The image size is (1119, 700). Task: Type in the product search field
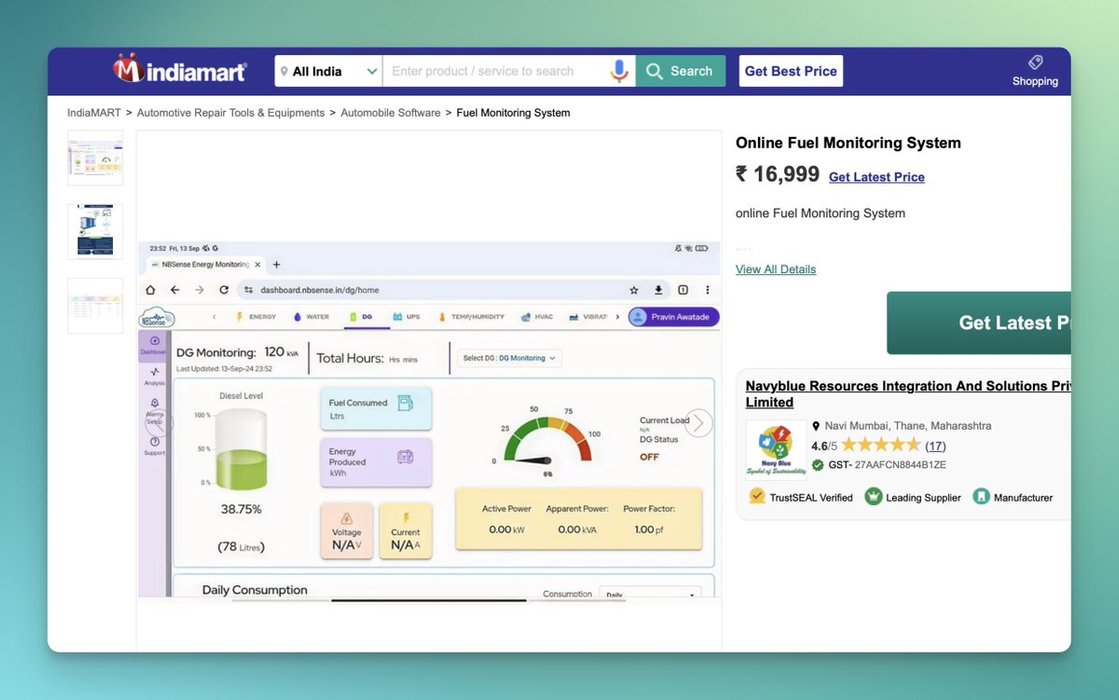click(495, 71)
